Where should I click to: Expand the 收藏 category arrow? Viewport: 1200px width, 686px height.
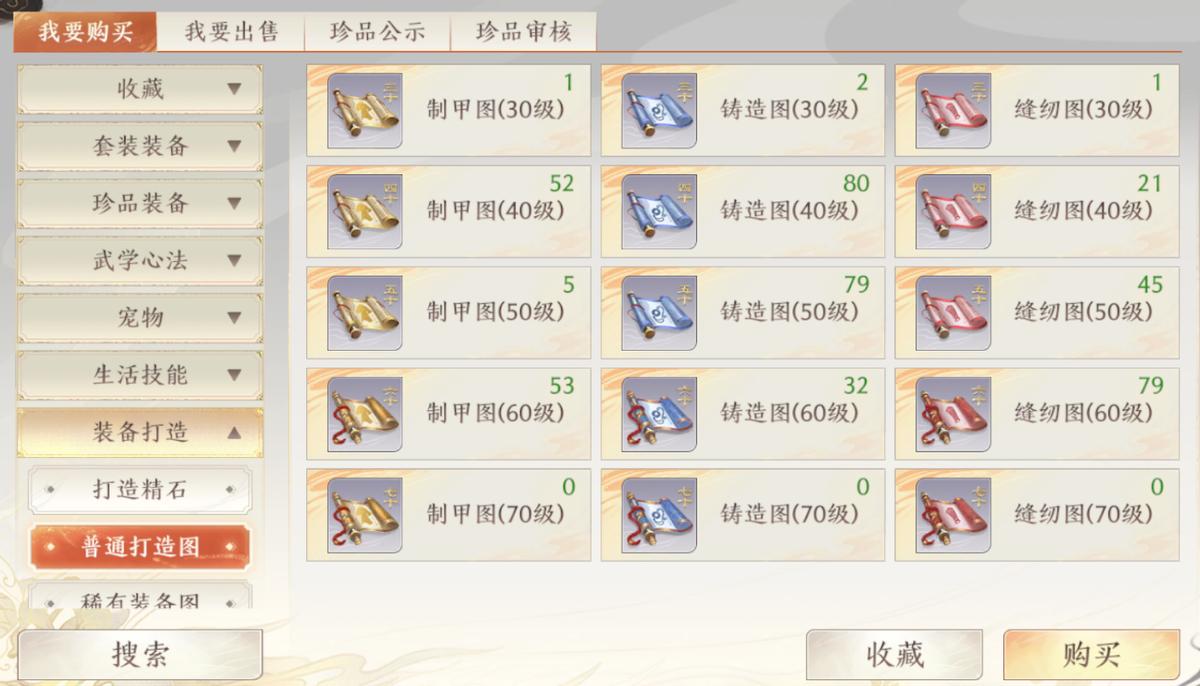[x=234, y=89]
